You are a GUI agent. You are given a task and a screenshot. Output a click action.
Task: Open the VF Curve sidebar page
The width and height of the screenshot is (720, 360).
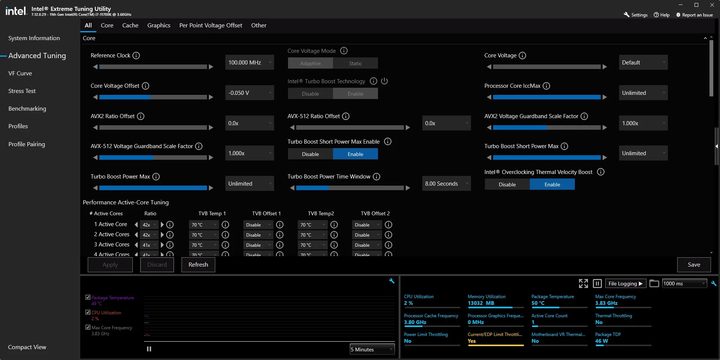point(20,73)
